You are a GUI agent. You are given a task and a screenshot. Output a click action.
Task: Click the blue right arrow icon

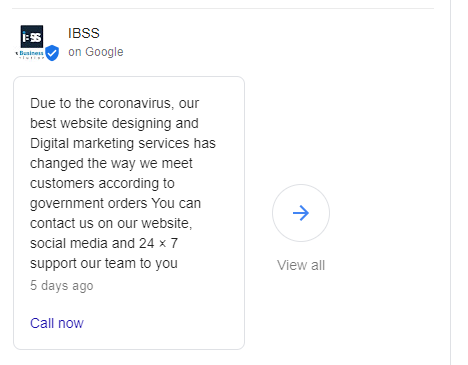click(x=301, y=213)
